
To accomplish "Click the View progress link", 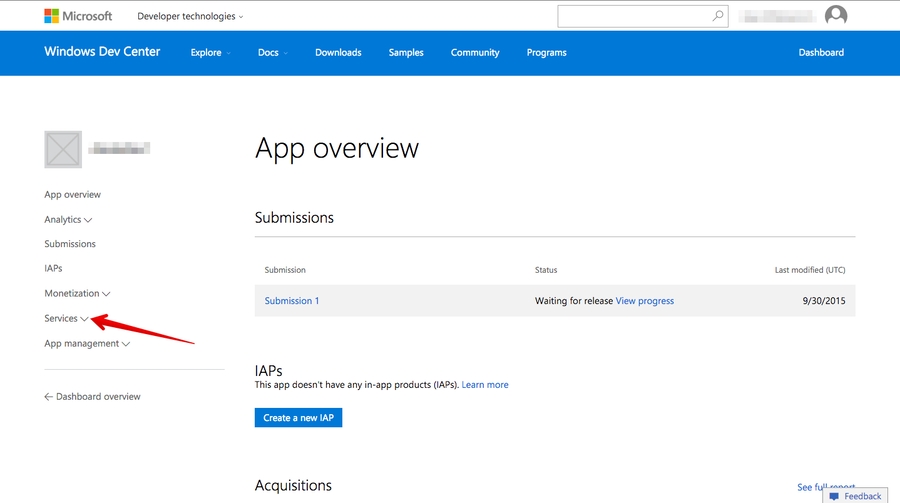I will point(644,301).
